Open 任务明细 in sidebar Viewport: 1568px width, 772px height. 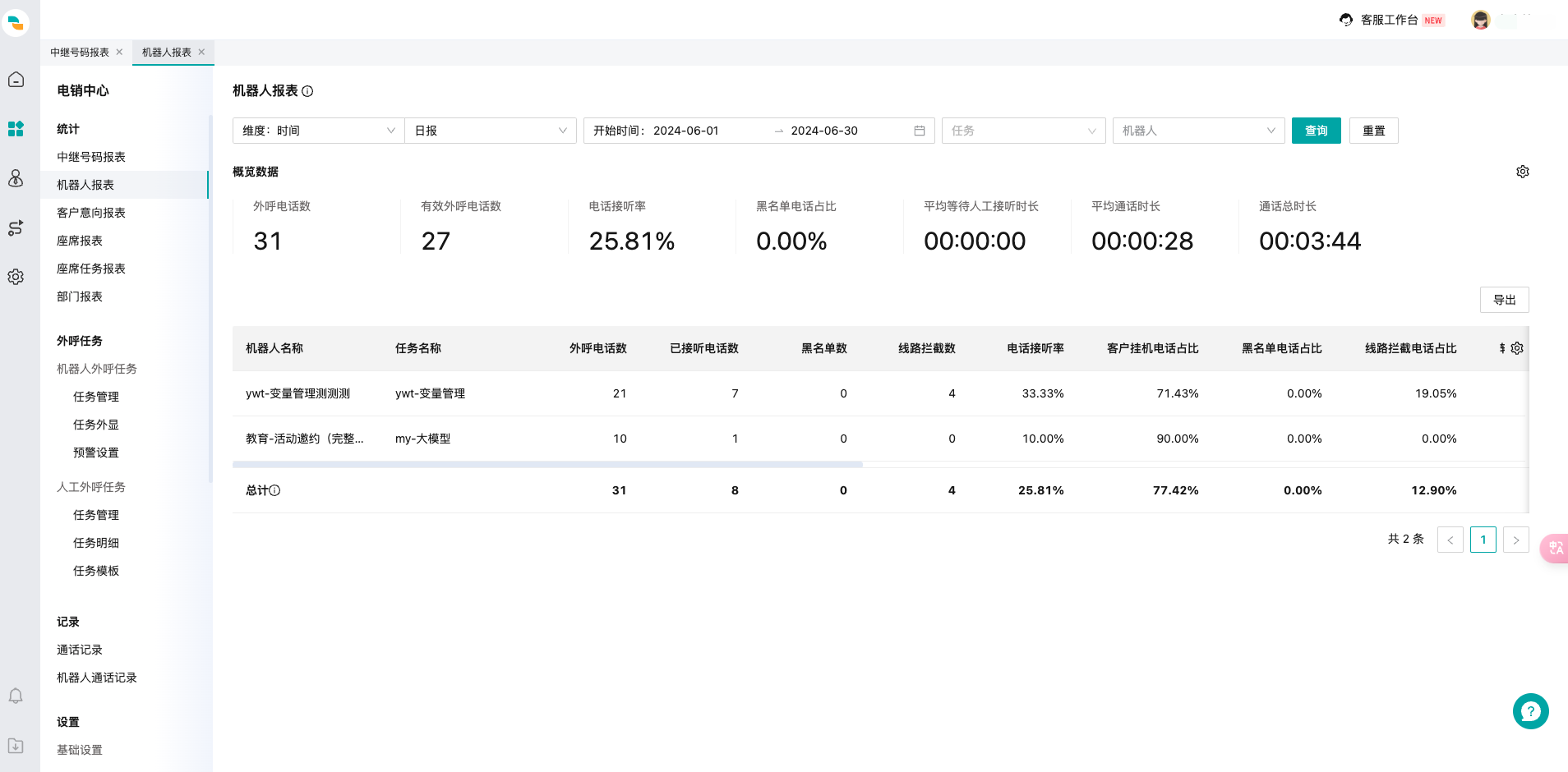click(x=96, y=543)
